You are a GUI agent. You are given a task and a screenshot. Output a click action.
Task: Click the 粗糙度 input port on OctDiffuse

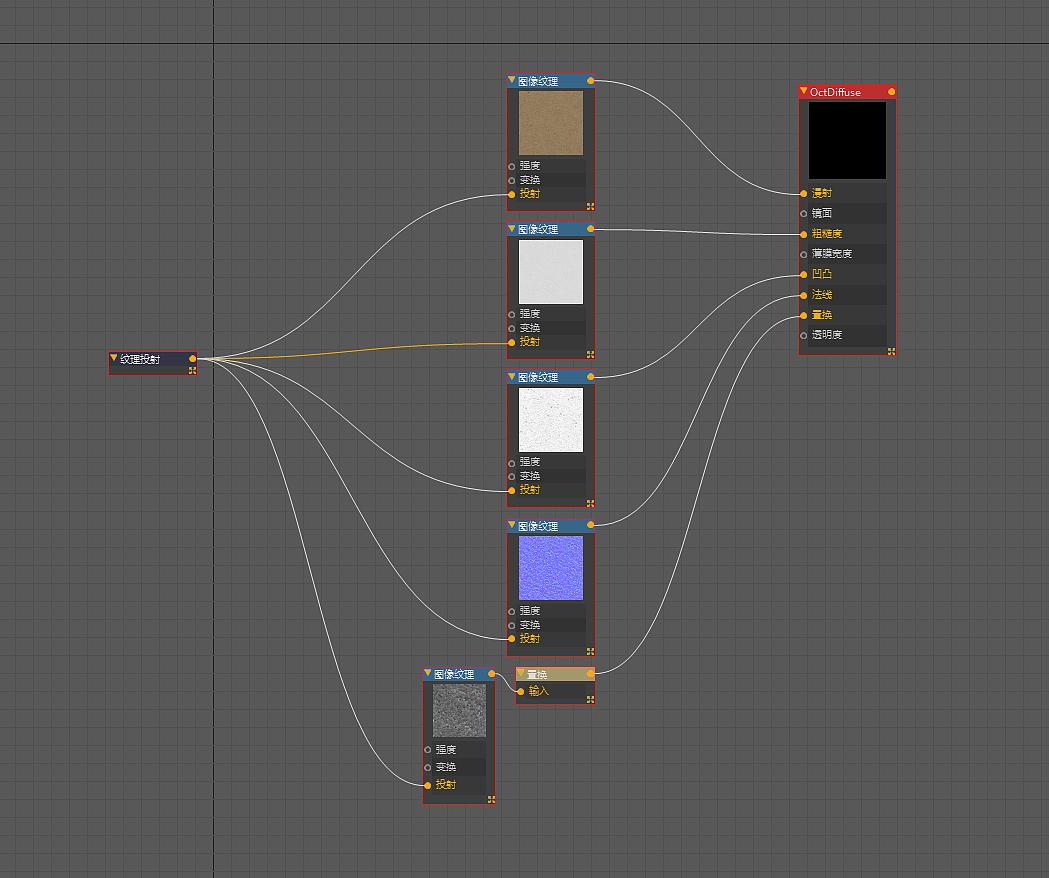click(803, 234)
